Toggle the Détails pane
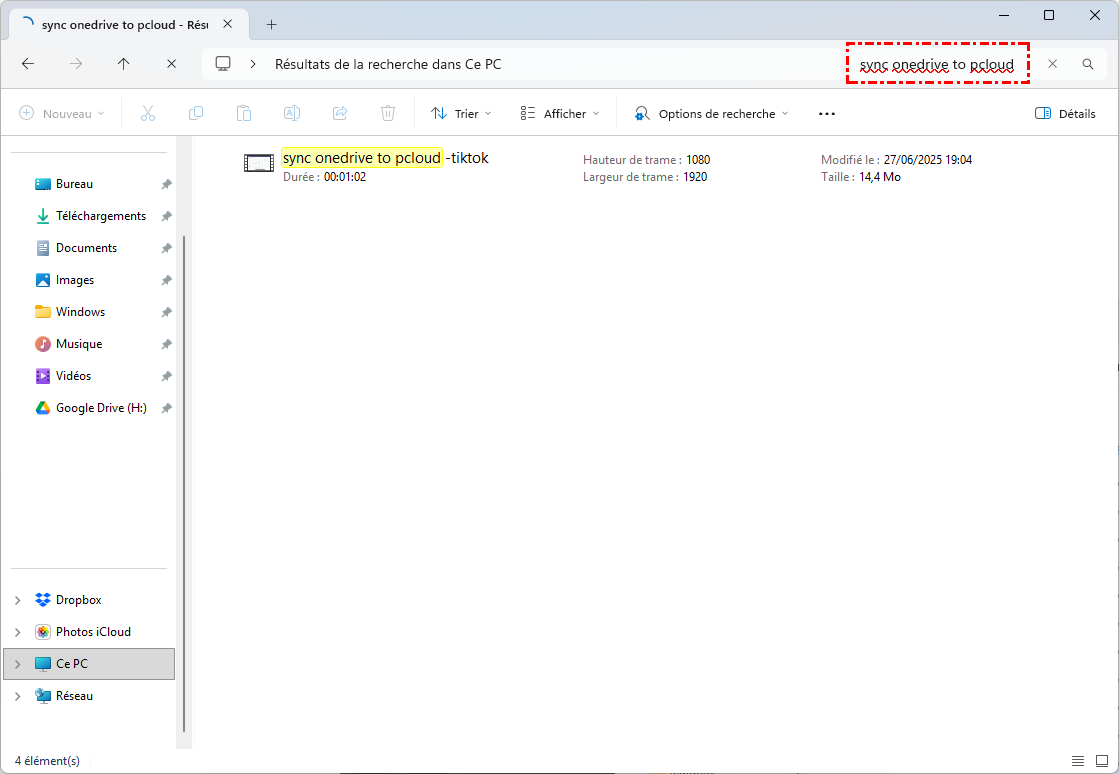Image resolution: width=1119 pixels, height=774 pixels. pyautogui.click(x=1065, y=114)
